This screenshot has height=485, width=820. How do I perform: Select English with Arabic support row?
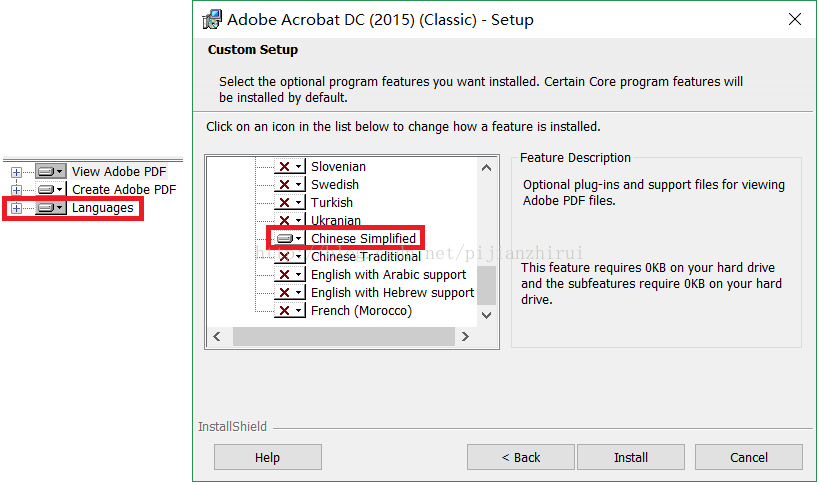(x=389, y=275)
